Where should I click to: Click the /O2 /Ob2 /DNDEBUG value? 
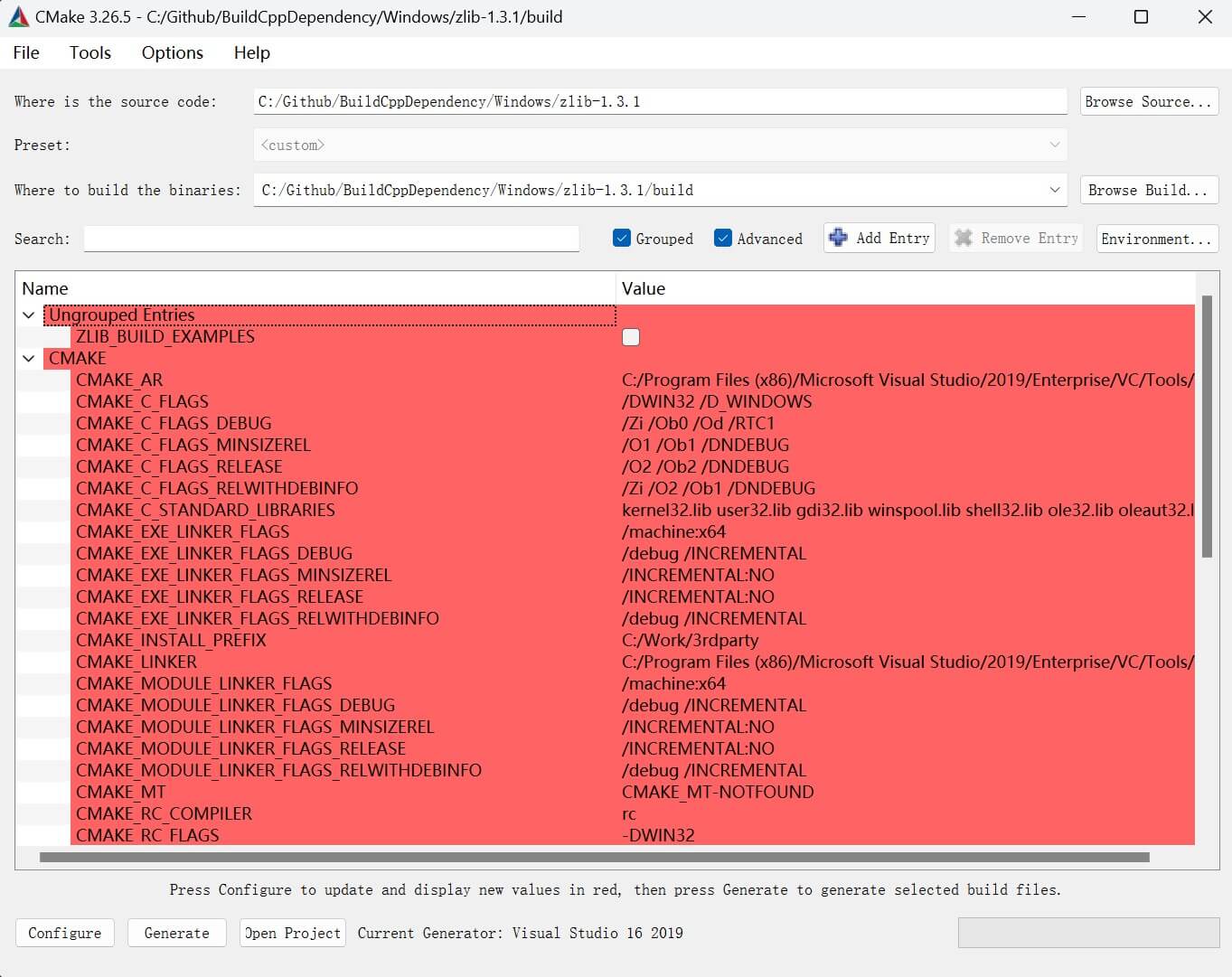click(x=706, y=467)
